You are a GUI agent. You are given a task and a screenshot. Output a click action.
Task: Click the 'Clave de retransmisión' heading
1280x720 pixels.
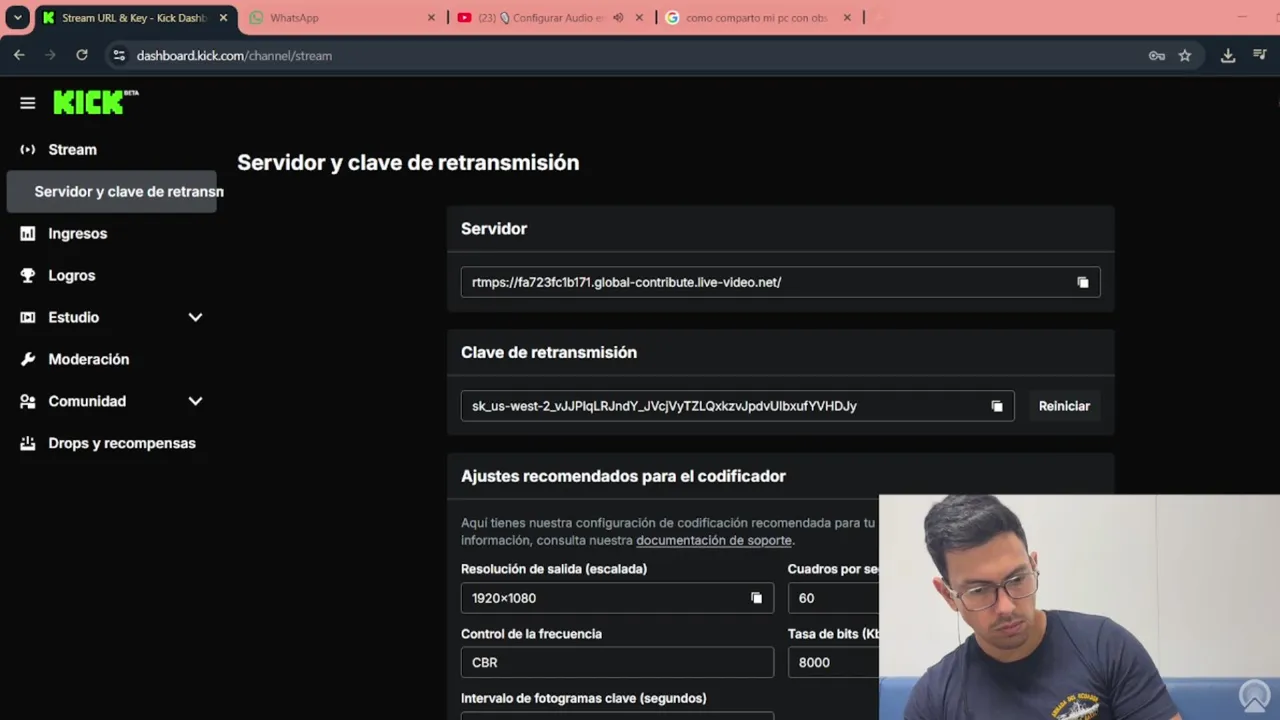click(549, 352)
